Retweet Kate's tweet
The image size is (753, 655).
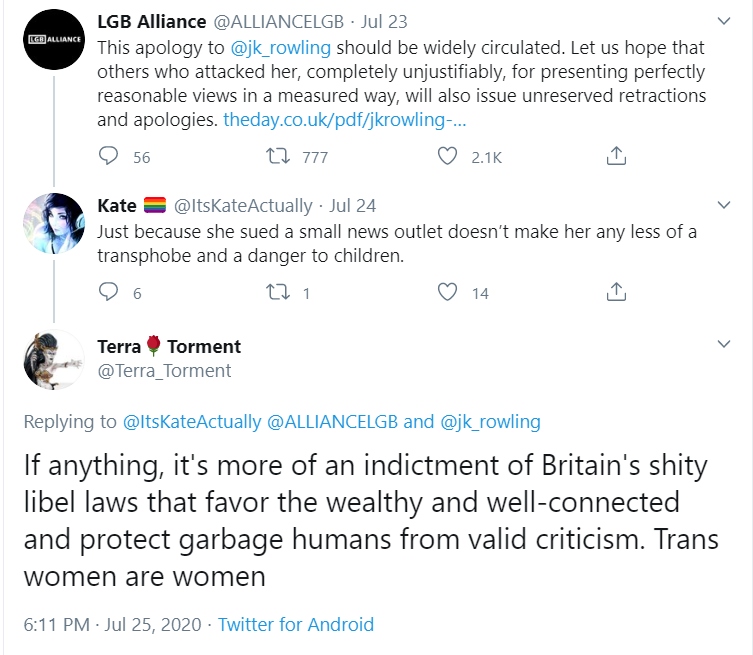click(278, 292)
